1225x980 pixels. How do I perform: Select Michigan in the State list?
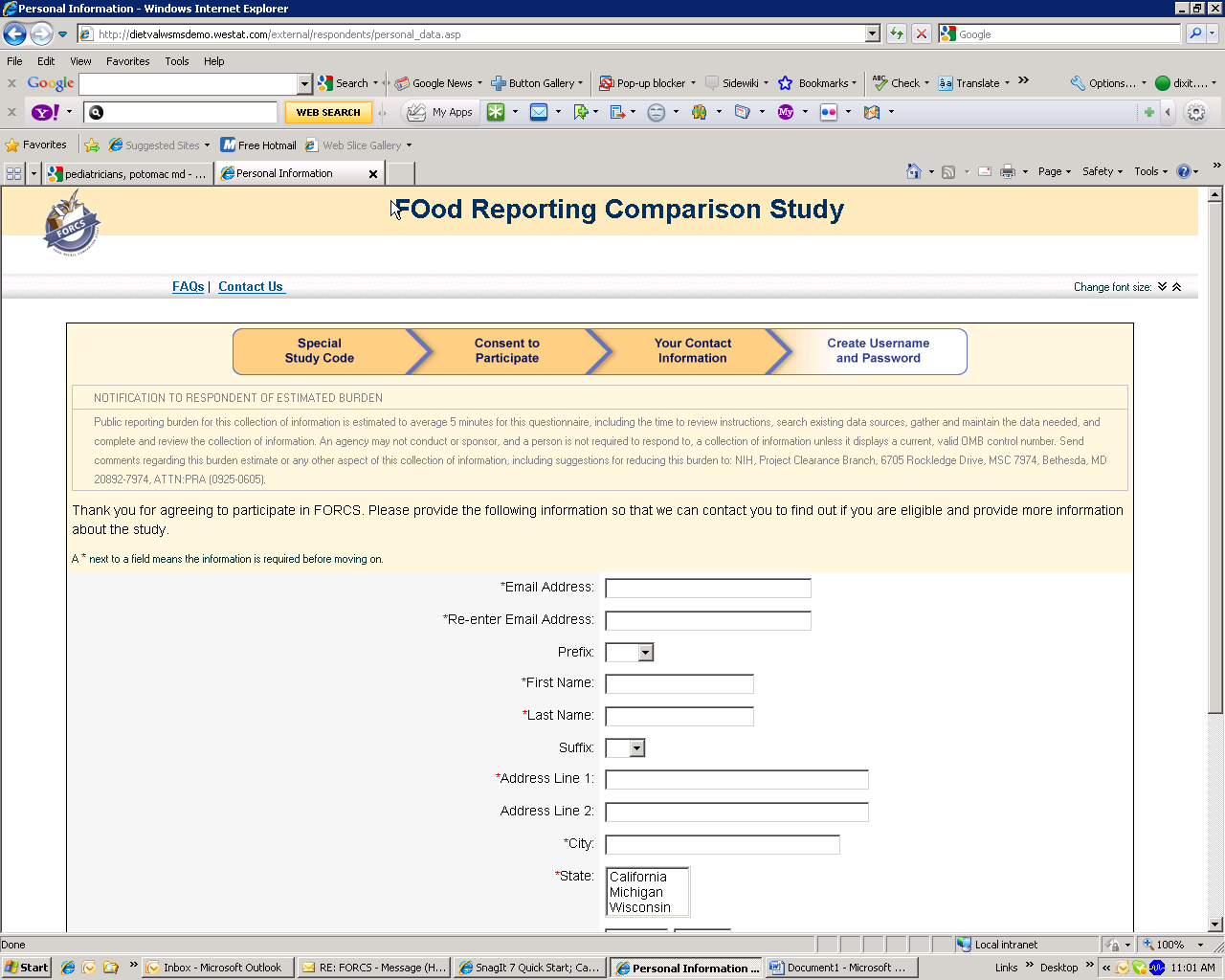[636, 892]
